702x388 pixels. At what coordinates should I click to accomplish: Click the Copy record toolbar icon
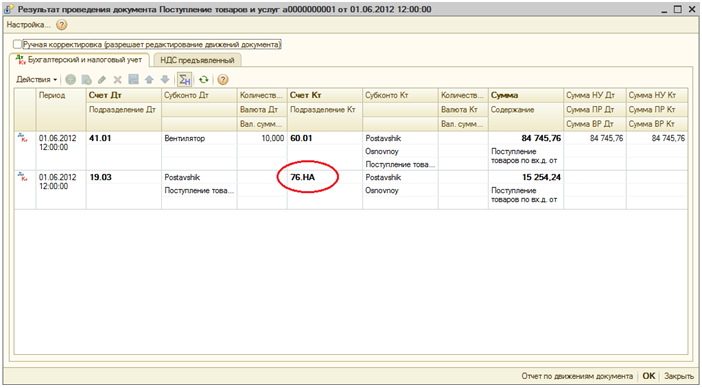pyautogui.click(x=86, y=80)
